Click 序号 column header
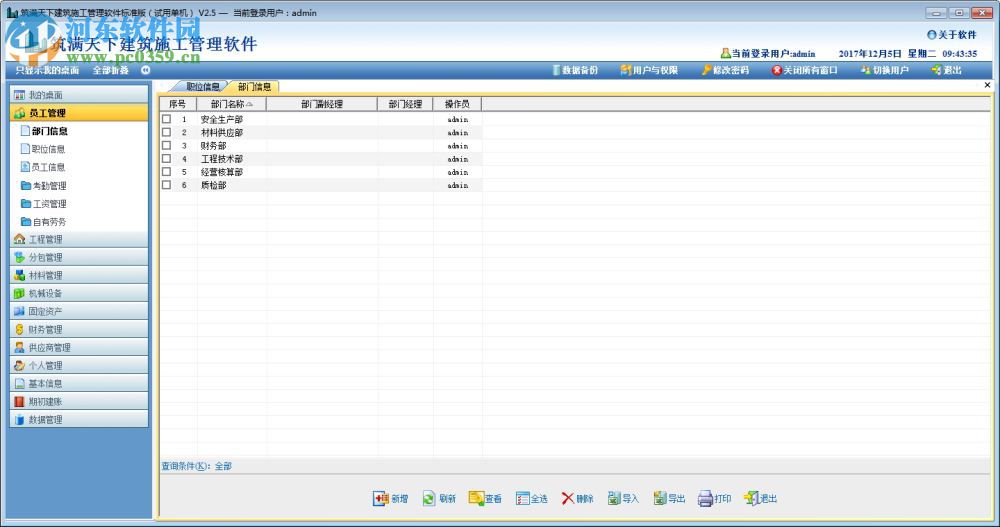This screenshot has height=527, width=1000. [x=178, y=104]
